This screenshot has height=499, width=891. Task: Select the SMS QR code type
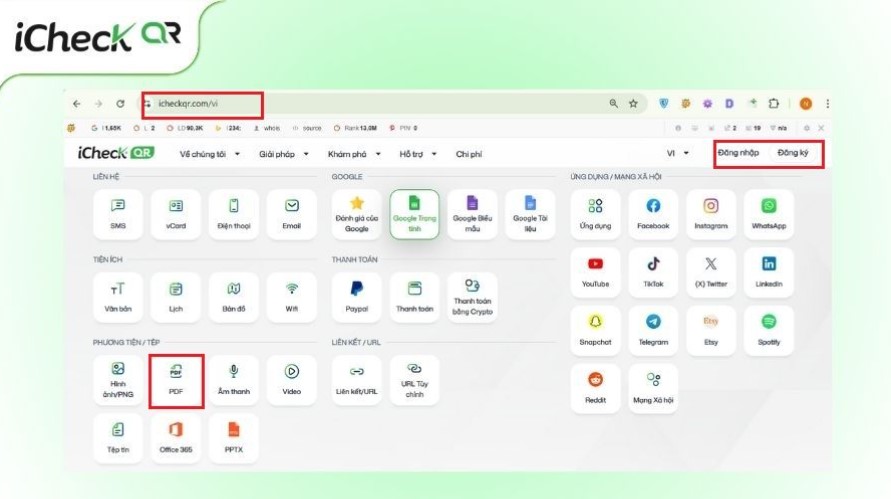[x=118, y=214]
